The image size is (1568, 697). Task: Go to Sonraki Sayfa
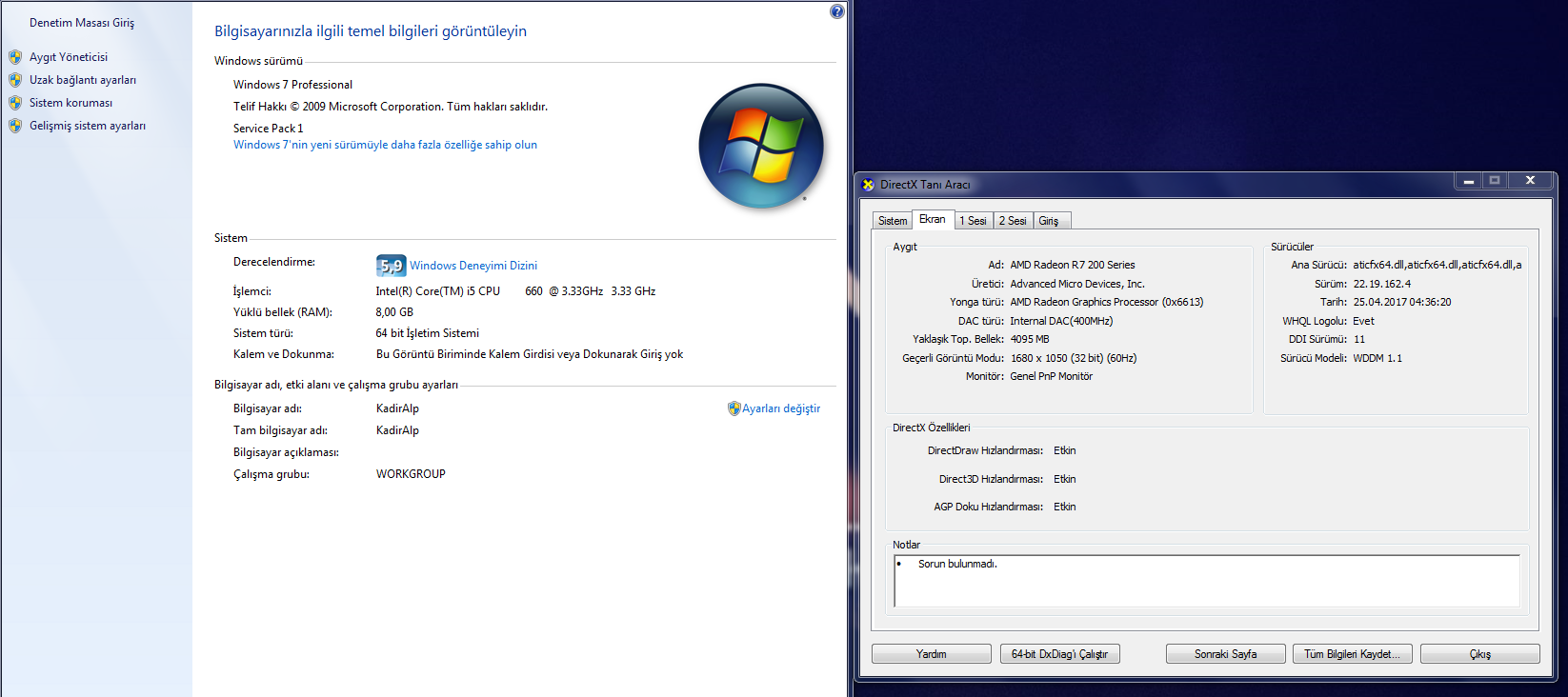pos(1226,654)
